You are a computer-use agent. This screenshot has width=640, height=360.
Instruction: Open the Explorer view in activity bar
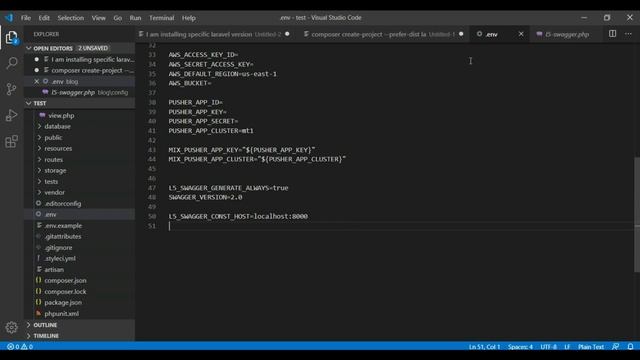click(x=11, y=38)
